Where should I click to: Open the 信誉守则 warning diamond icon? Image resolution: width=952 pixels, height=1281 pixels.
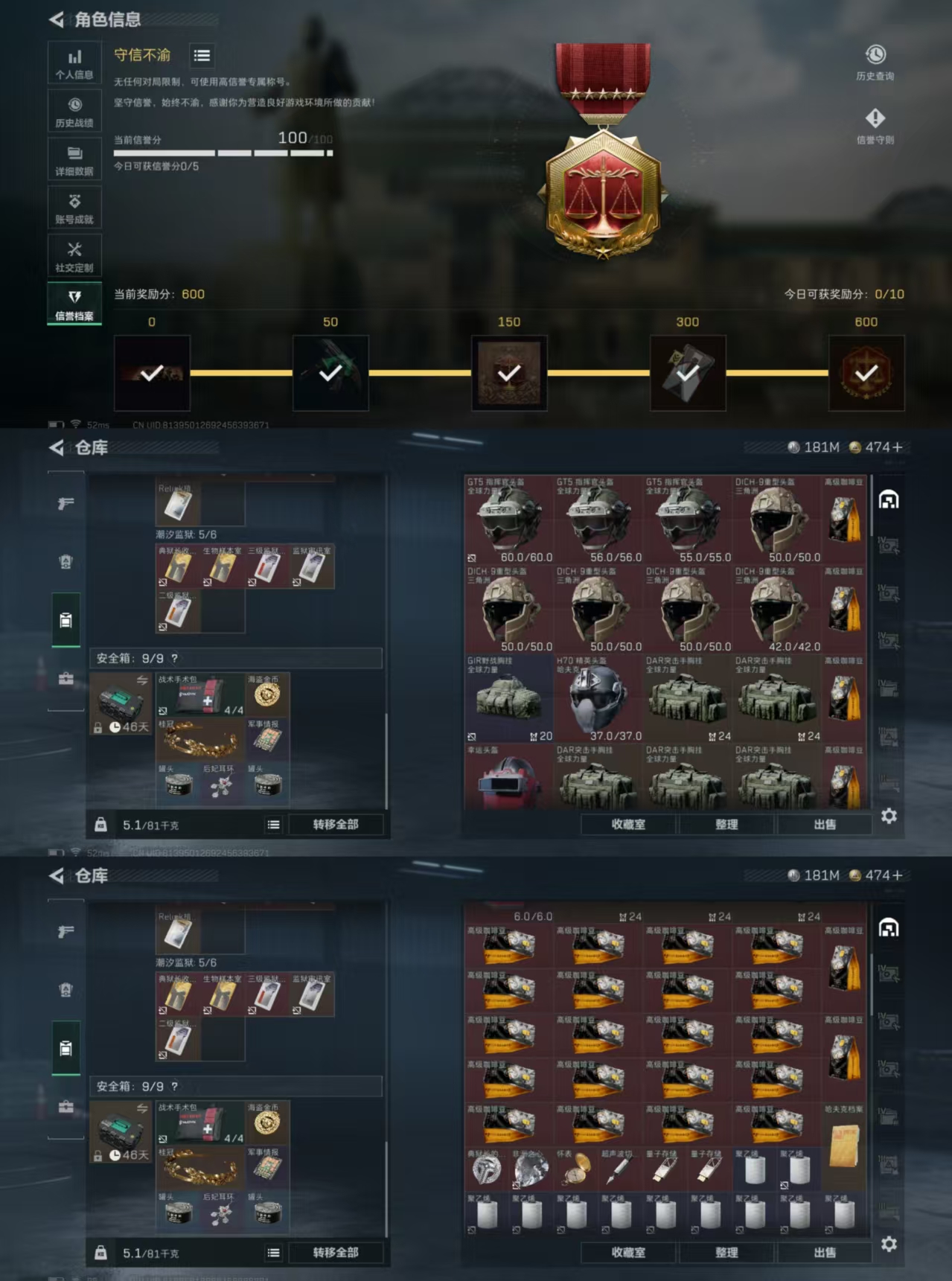(875, 118)
